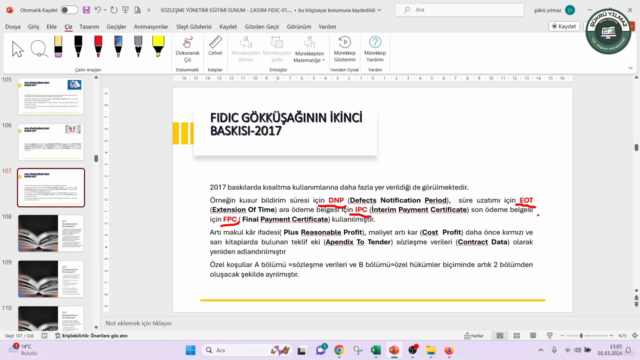Enable Dokunarak Çiz touch drawing

[187, 49]
